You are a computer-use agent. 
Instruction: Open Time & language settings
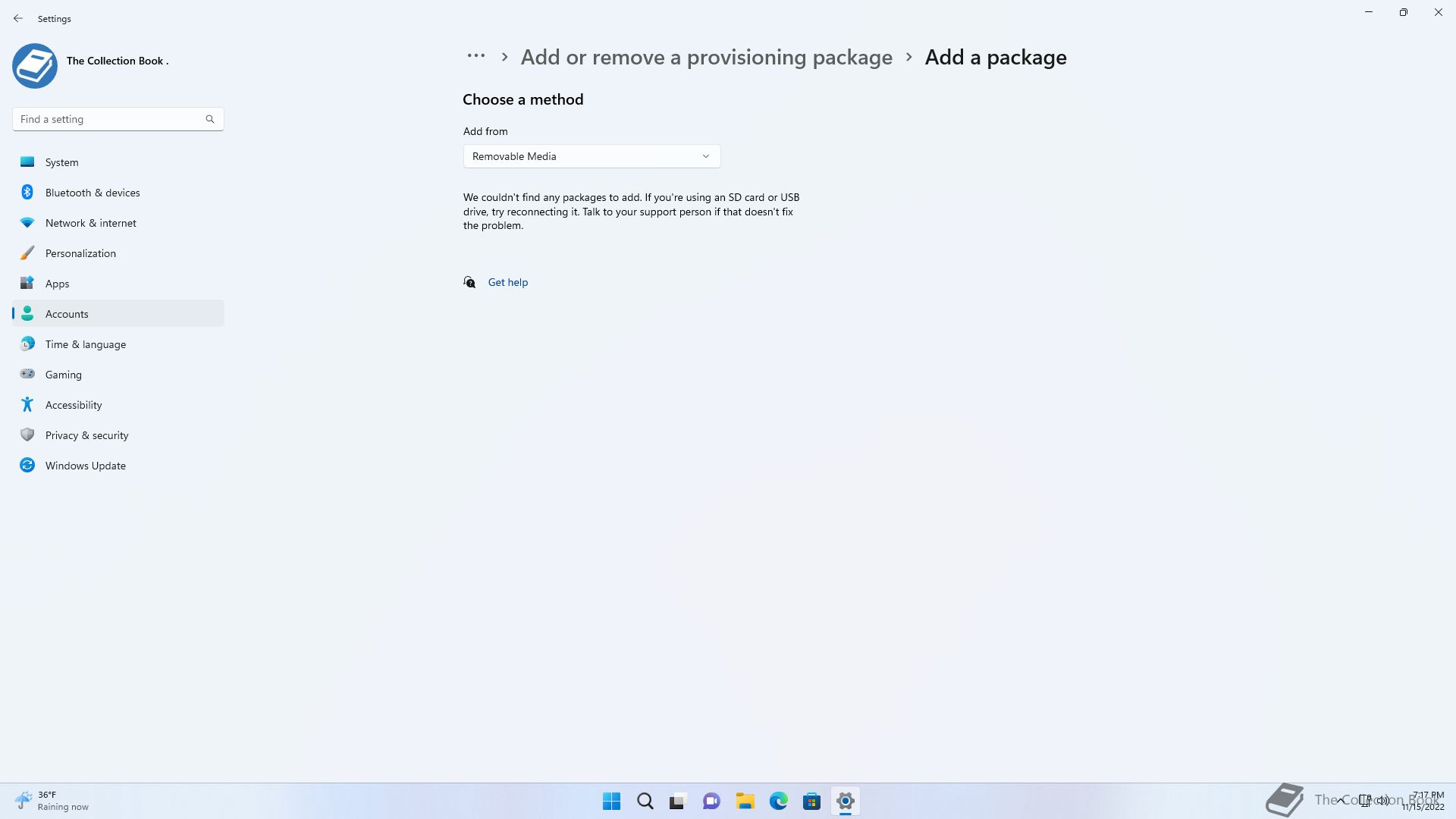coord(118,344)
